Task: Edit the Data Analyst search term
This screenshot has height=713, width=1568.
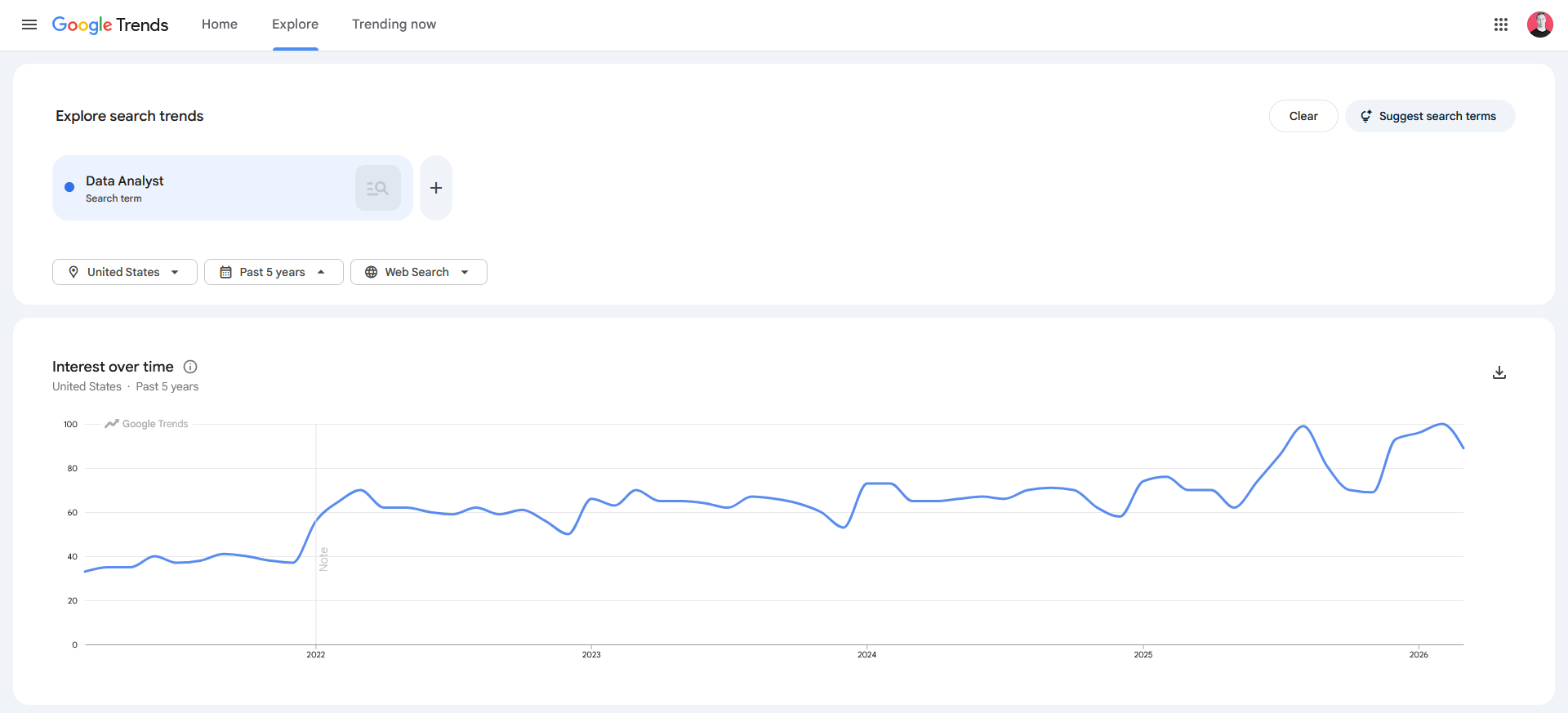Action: [125, 181]
